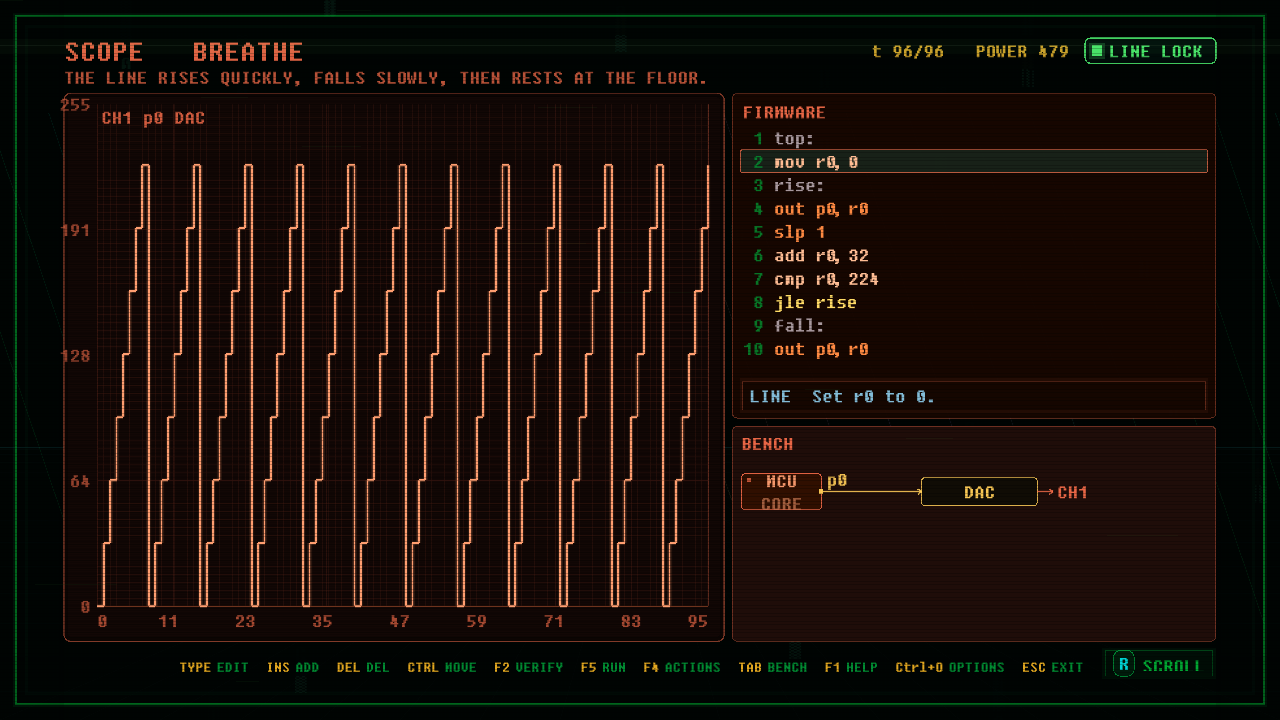Image resolution: width=1280 pixels, height=720 pixels.
Task: Click the 71 x-axis tick label
Action: [x=553, y=622]
